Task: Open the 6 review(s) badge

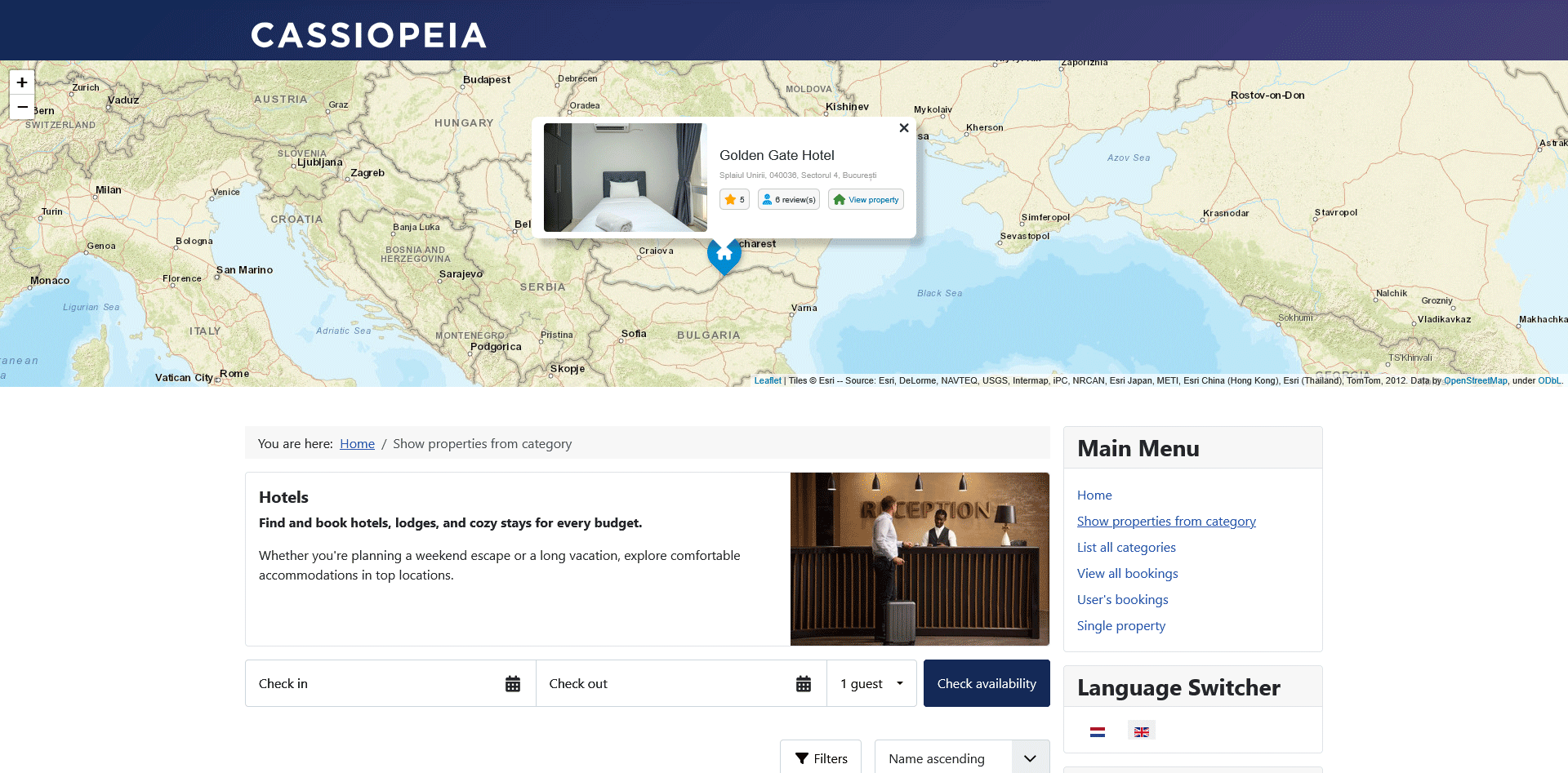Action: (789, 199)
